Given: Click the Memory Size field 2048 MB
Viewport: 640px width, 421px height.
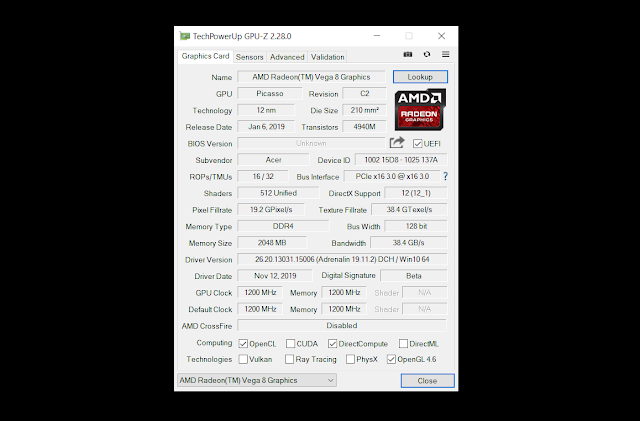Looking at the screenshot, I should (272, 243).
